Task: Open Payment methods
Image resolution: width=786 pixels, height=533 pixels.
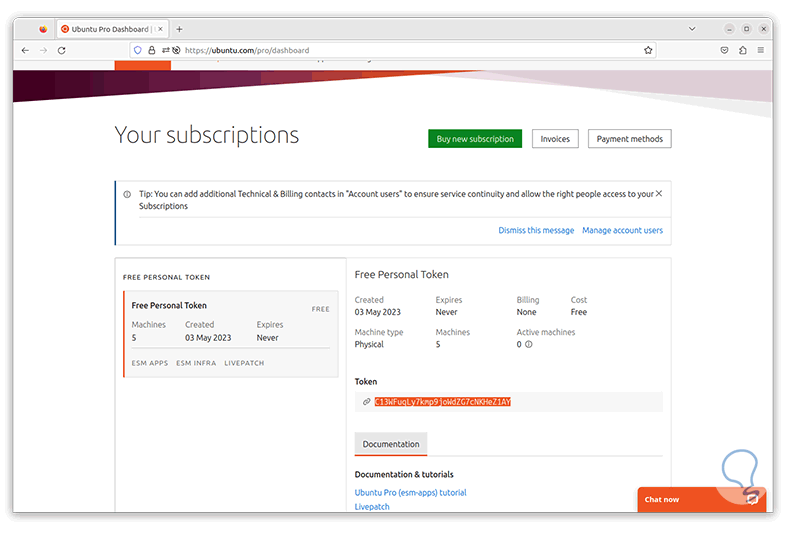Action: [630, 139]
